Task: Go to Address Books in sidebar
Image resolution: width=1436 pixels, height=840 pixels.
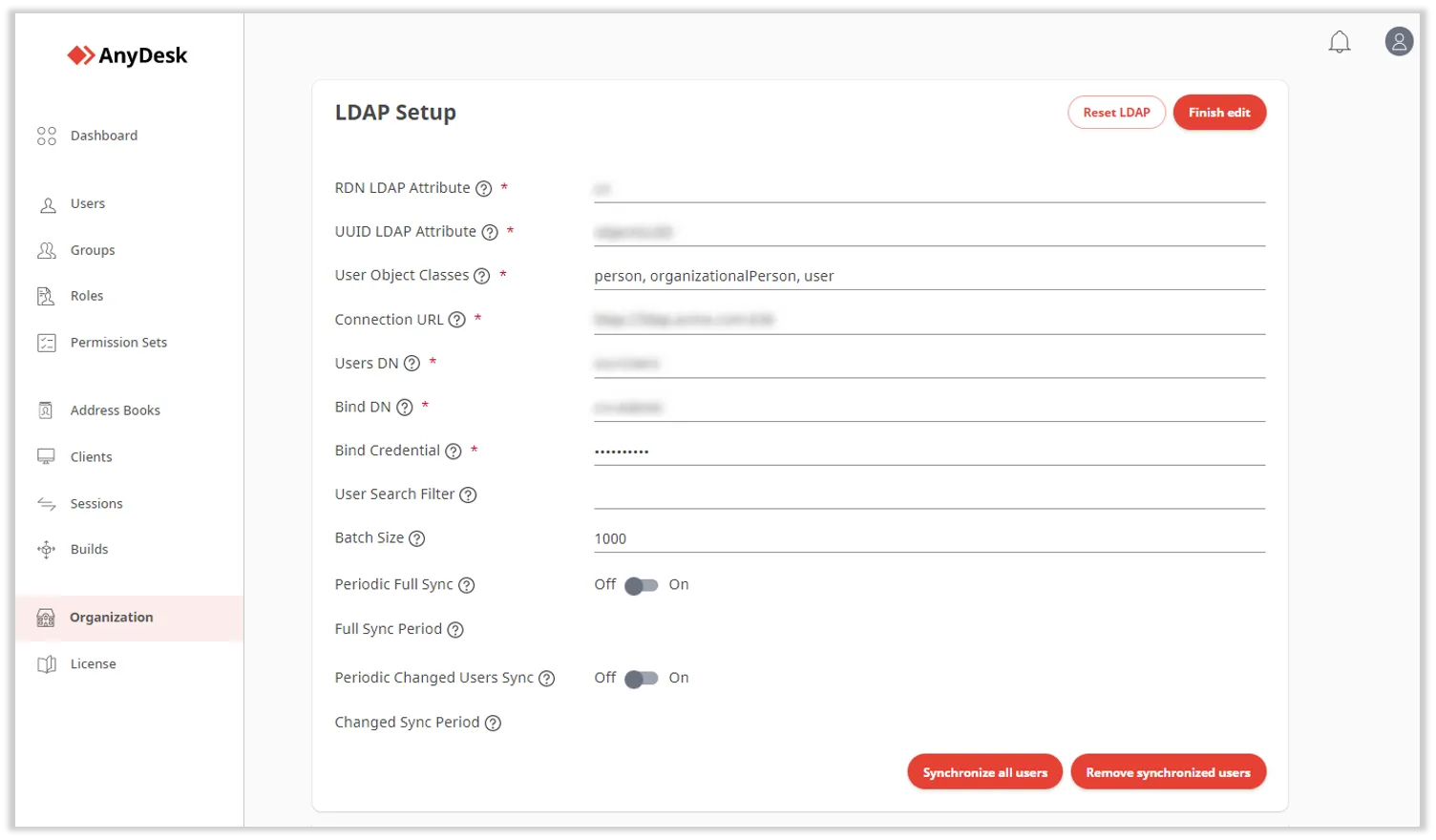Action: click(115, 410)
